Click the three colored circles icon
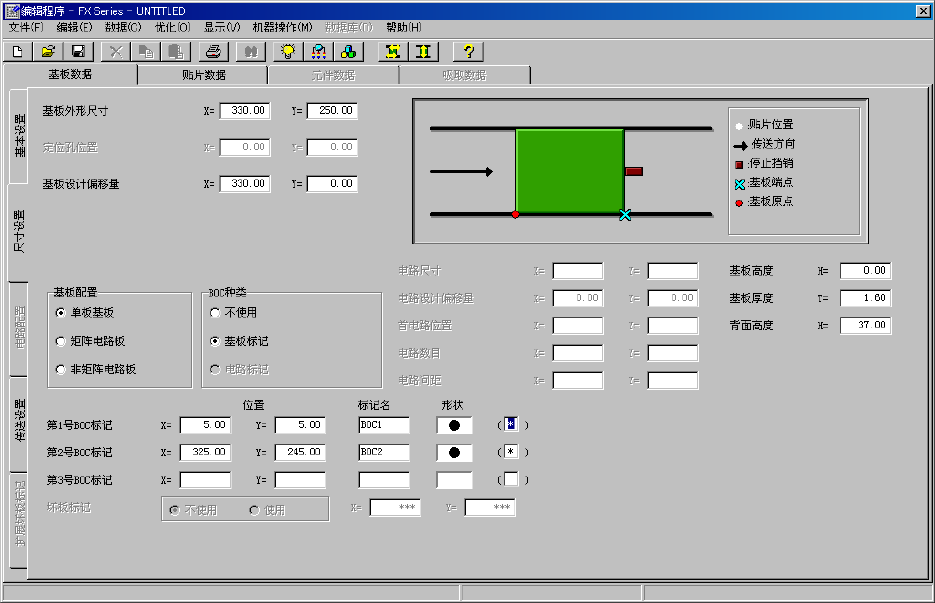 point(349,52)
